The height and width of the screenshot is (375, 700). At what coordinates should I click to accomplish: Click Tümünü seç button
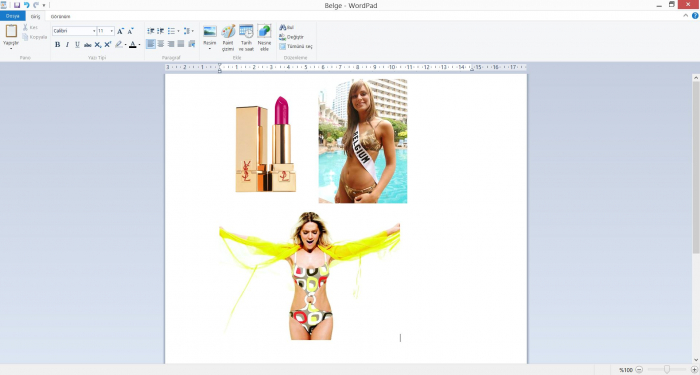tap(296, 46)
